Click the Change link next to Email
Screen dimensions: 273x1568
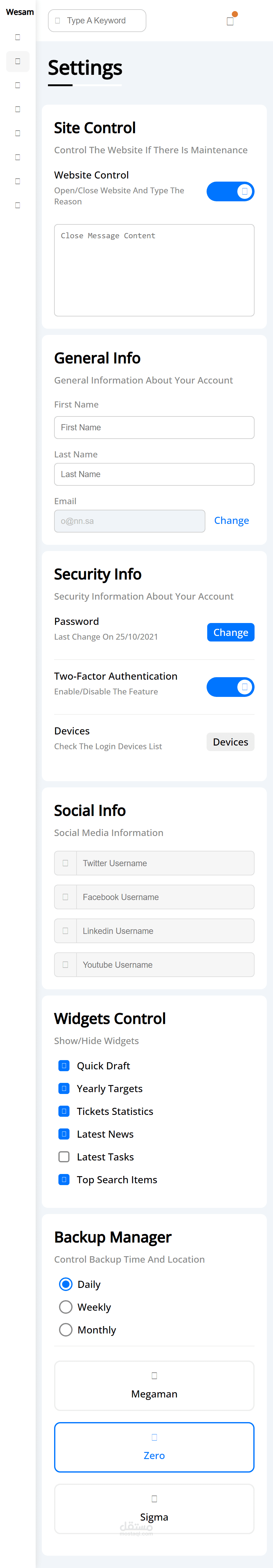232,521
